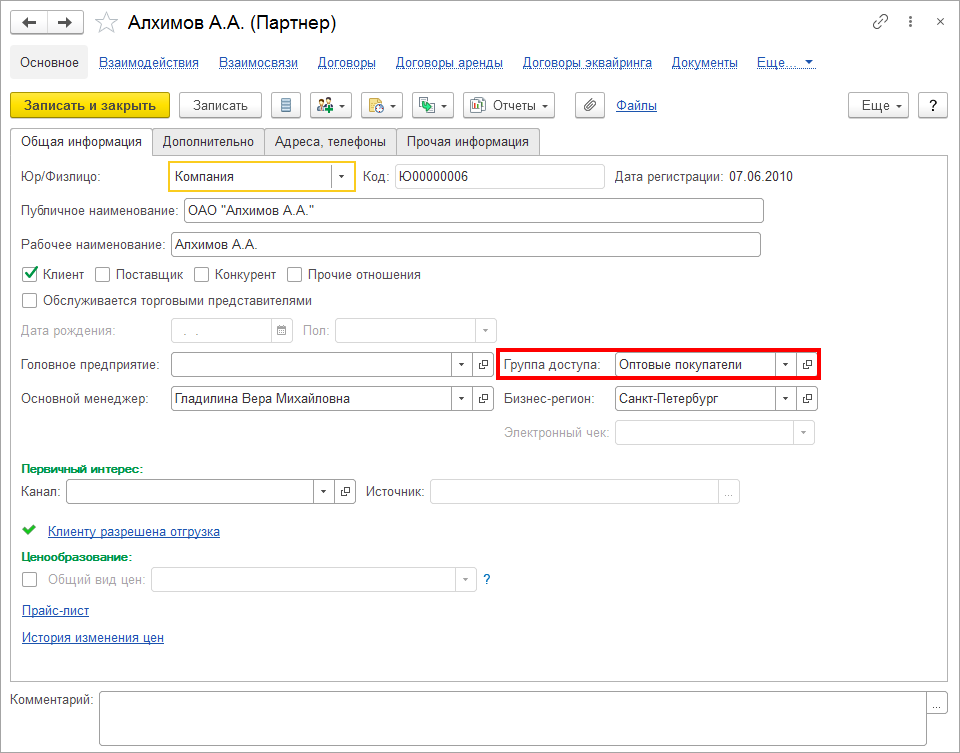Expand the Юр/Физлицо dropdown list
Image resolution: width=960 pixels, height=753 pixels.
pyautogui.click(x=342, y=177)
